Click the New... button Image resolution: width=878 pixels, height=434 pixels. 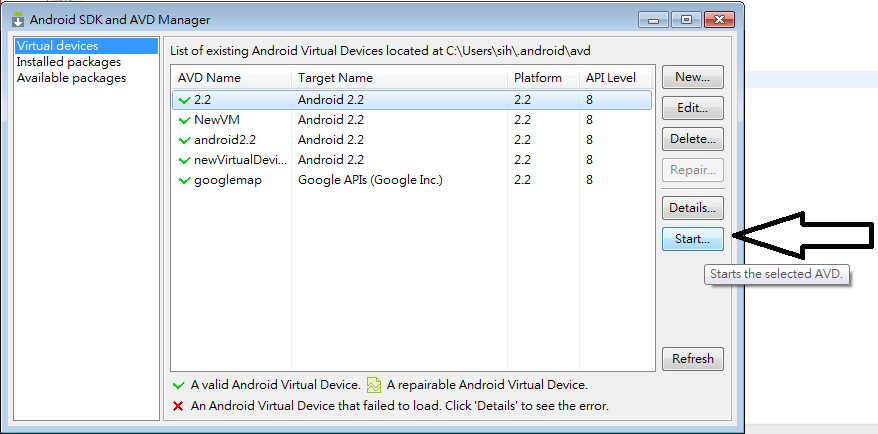[693, 77]
